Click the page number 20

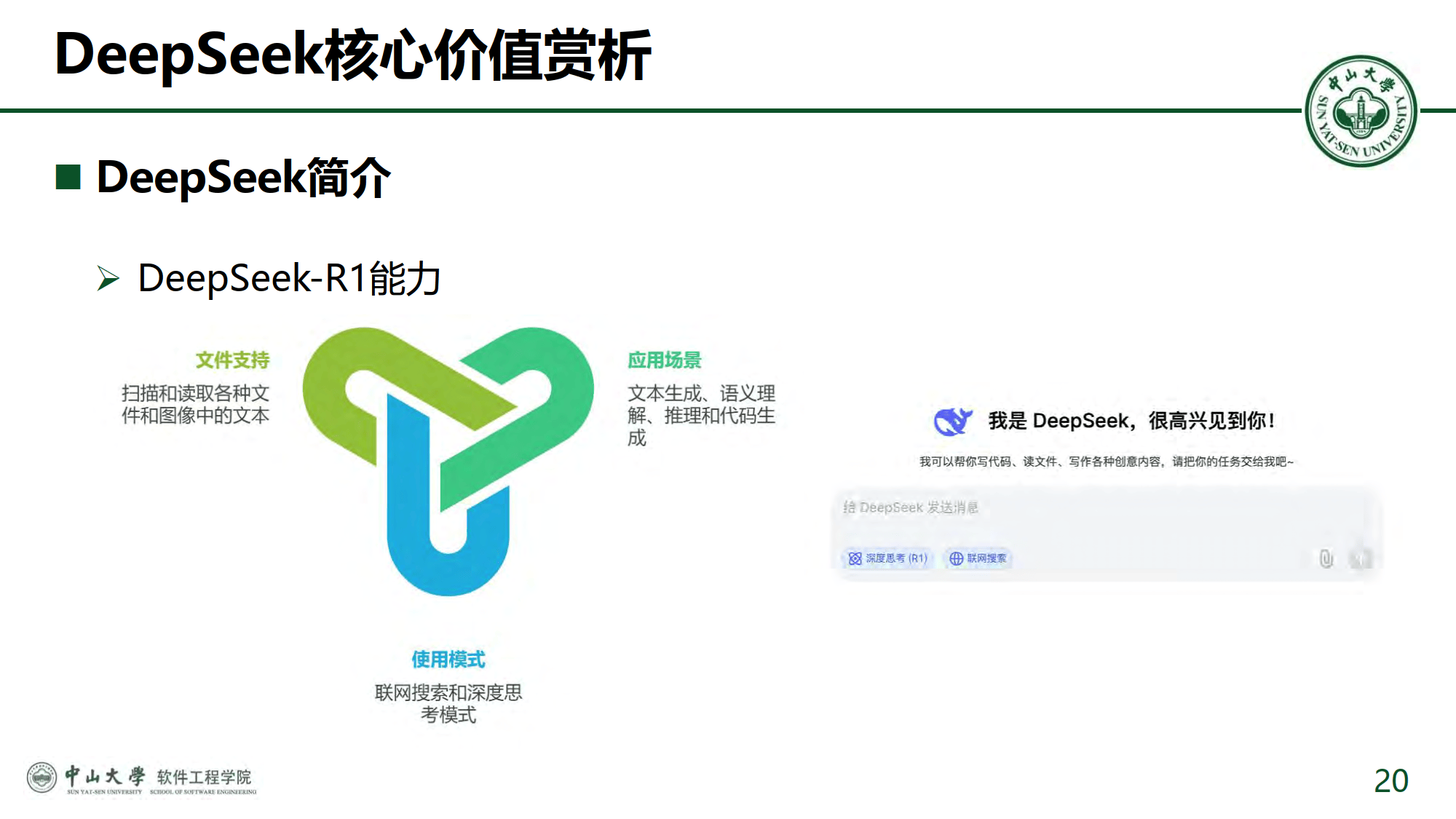click(1391, 780)
